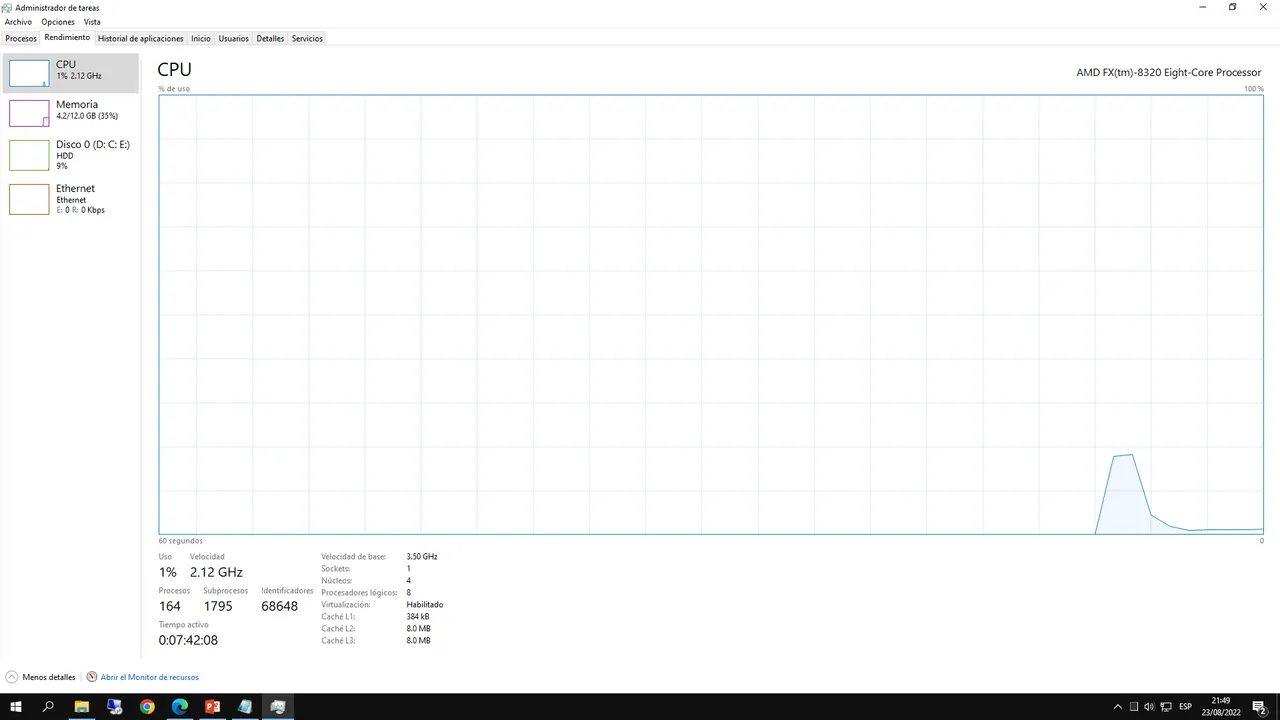
Task: Open the Archivo menu
Action: click(18, 22)
